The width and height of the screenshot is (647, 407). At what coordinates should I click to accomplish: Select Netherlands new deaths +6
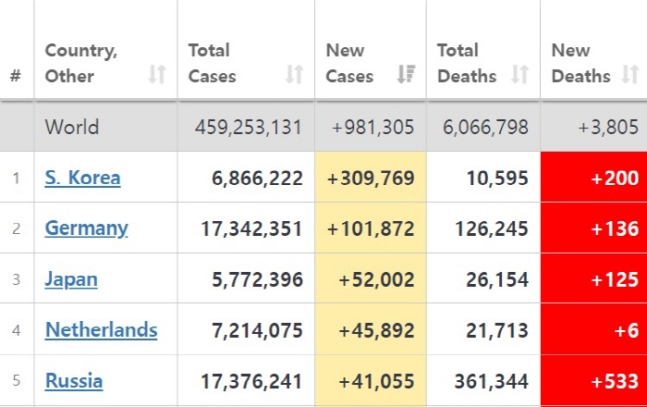[x=626, y=331]
